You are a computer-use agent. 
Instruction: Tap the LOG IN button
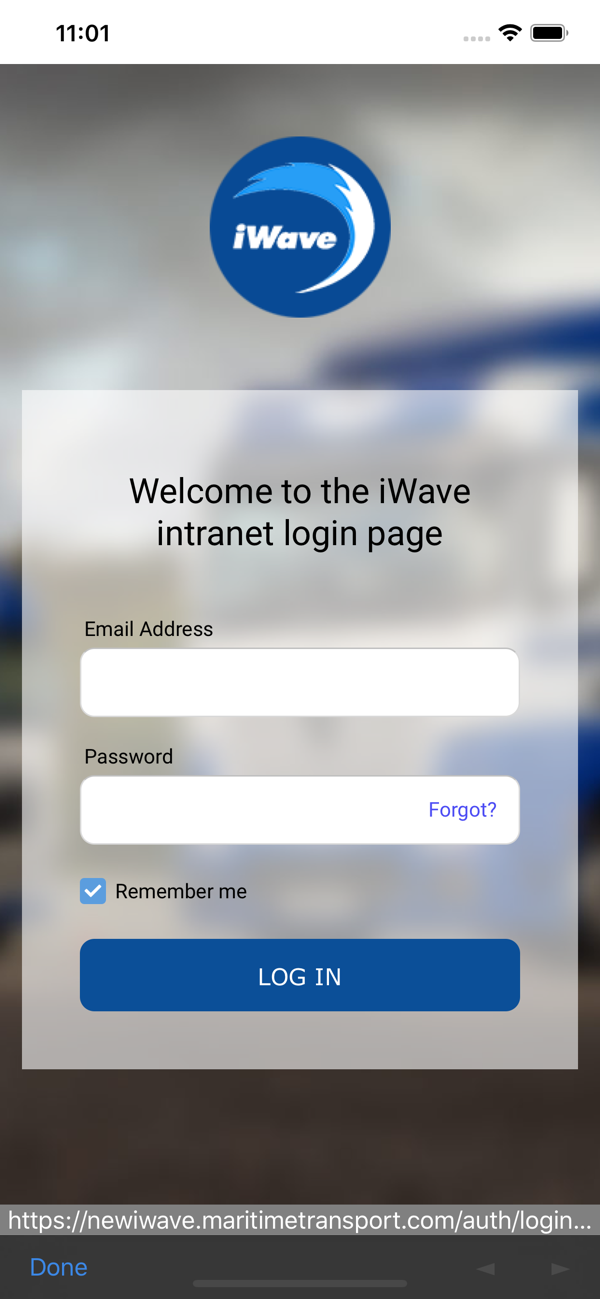300,975
